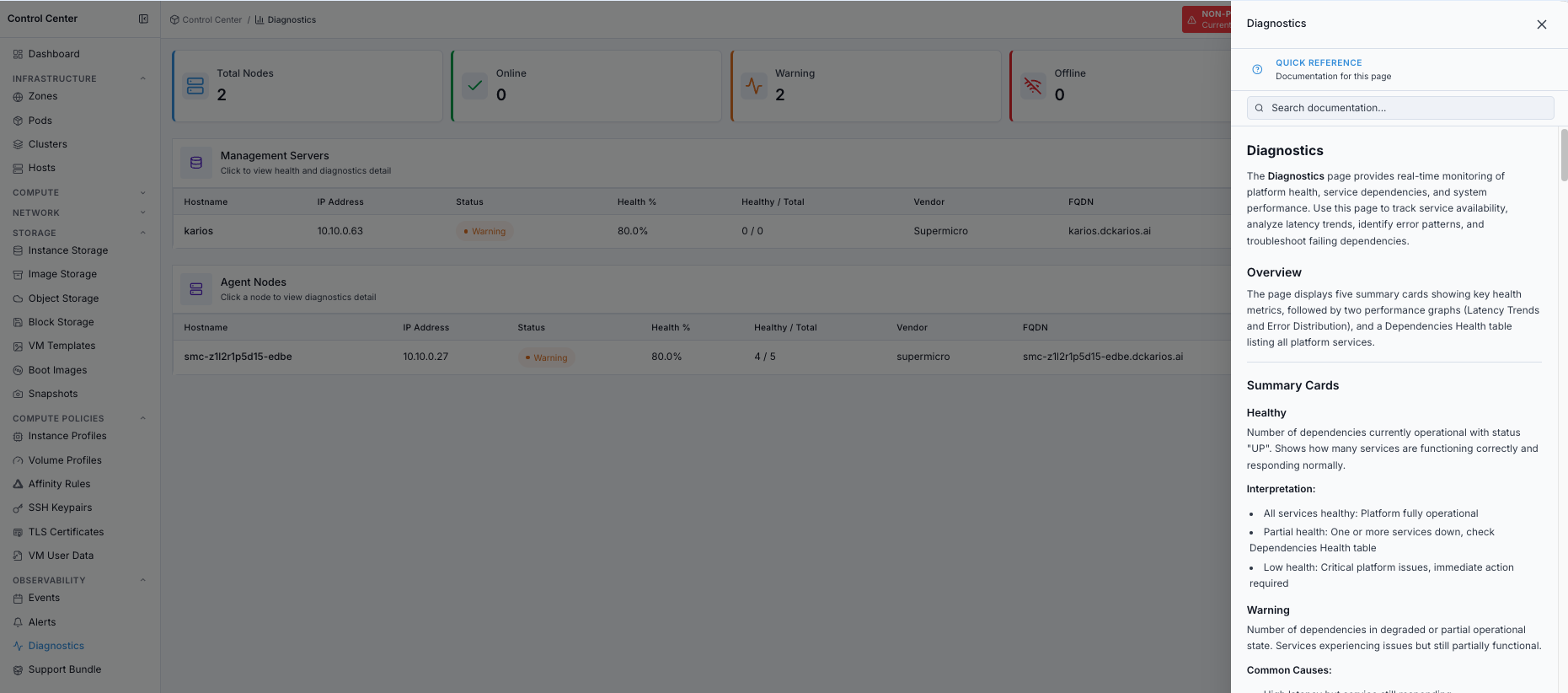Click the Quick Reference help icon

pyautogui.click(x=1257, y=69)
